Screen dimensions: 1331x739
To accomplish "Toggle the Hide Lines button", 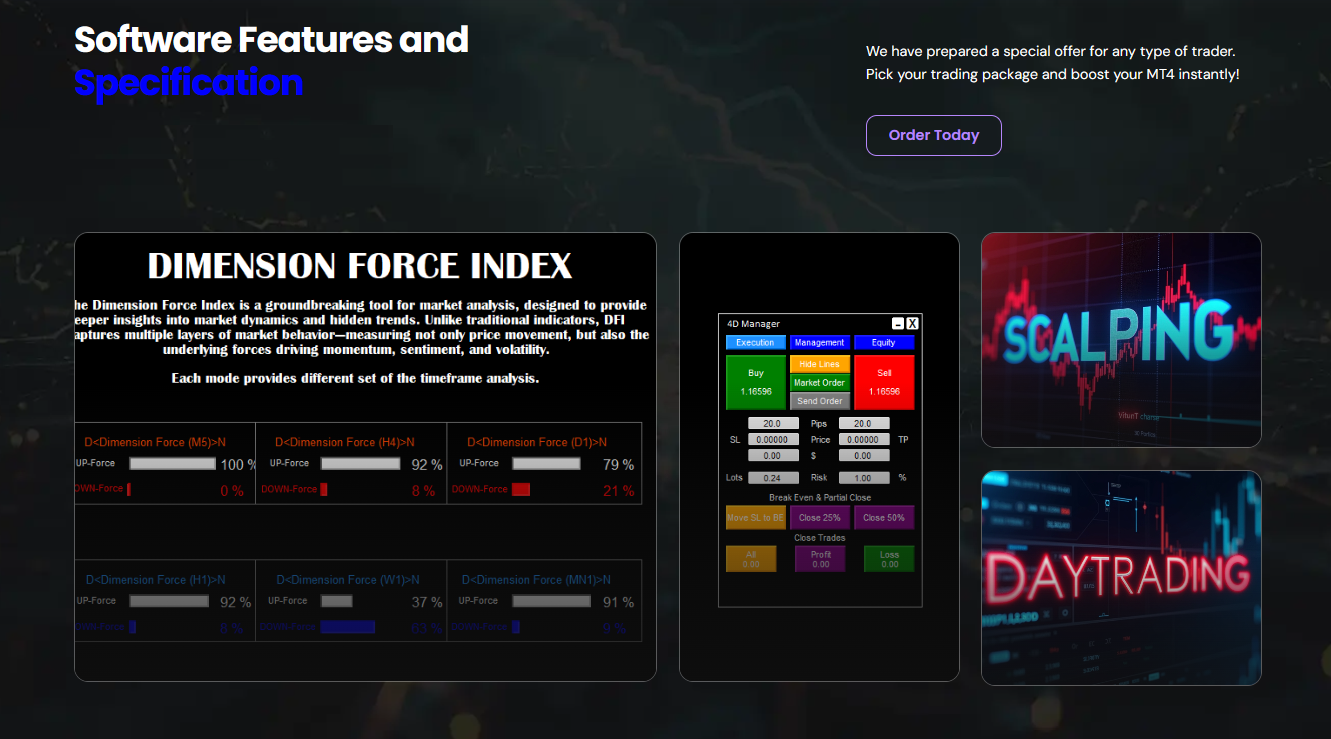I will pos(819,365).
